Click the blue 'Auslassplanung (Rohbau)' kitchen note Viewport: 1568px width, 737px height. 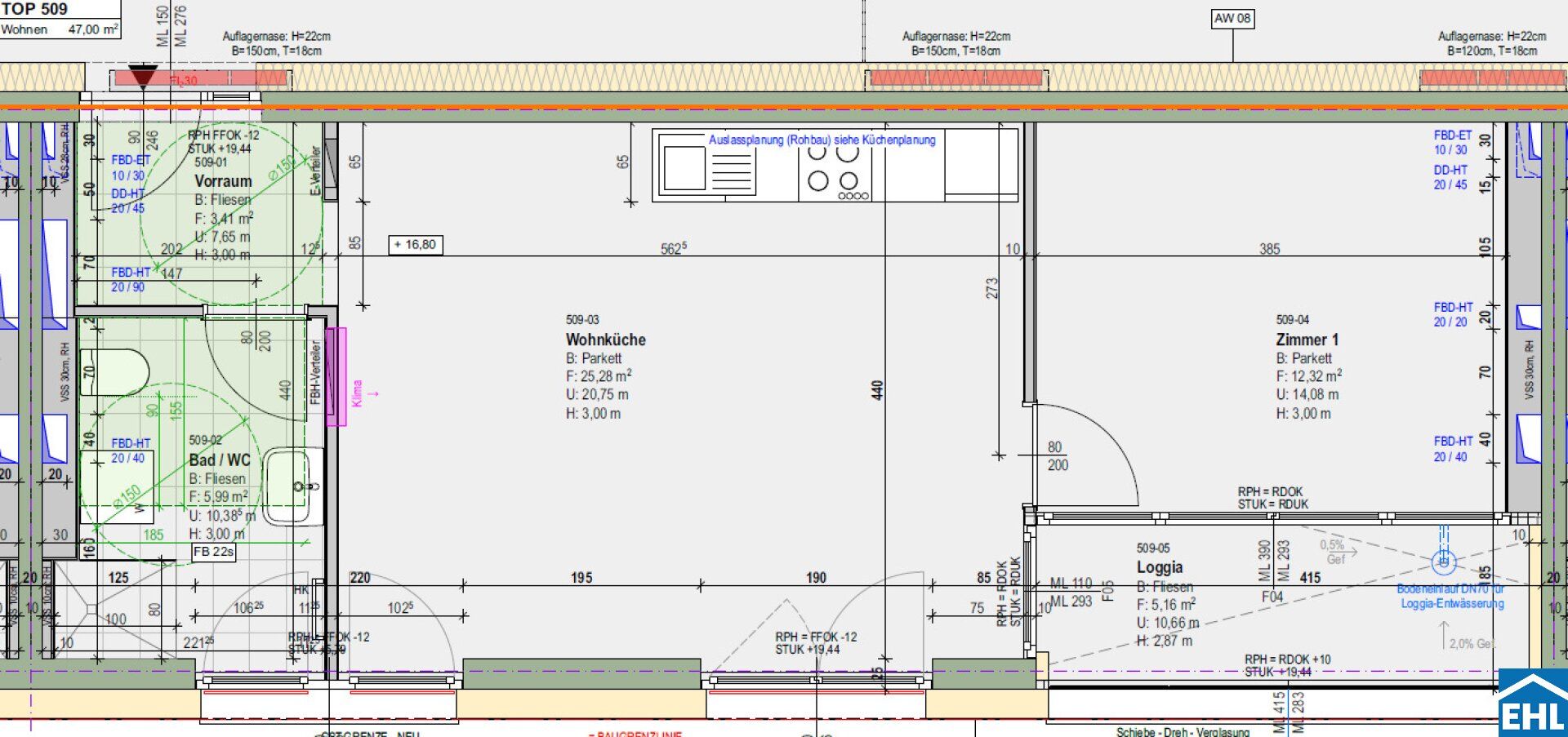(x=822, y=140)
